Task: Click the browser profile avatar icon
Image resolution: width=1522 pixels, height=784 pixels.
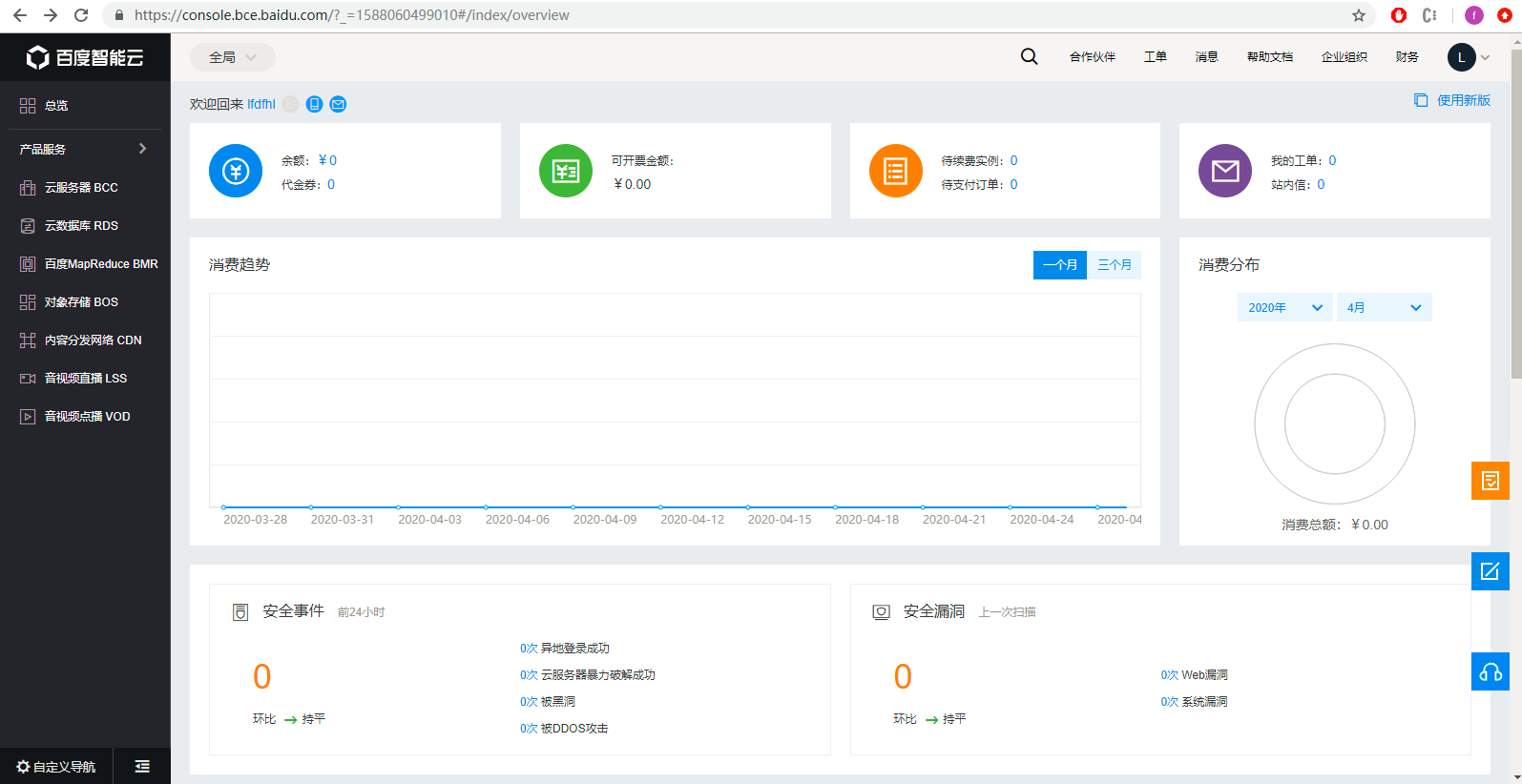Action: (1474, 15)
